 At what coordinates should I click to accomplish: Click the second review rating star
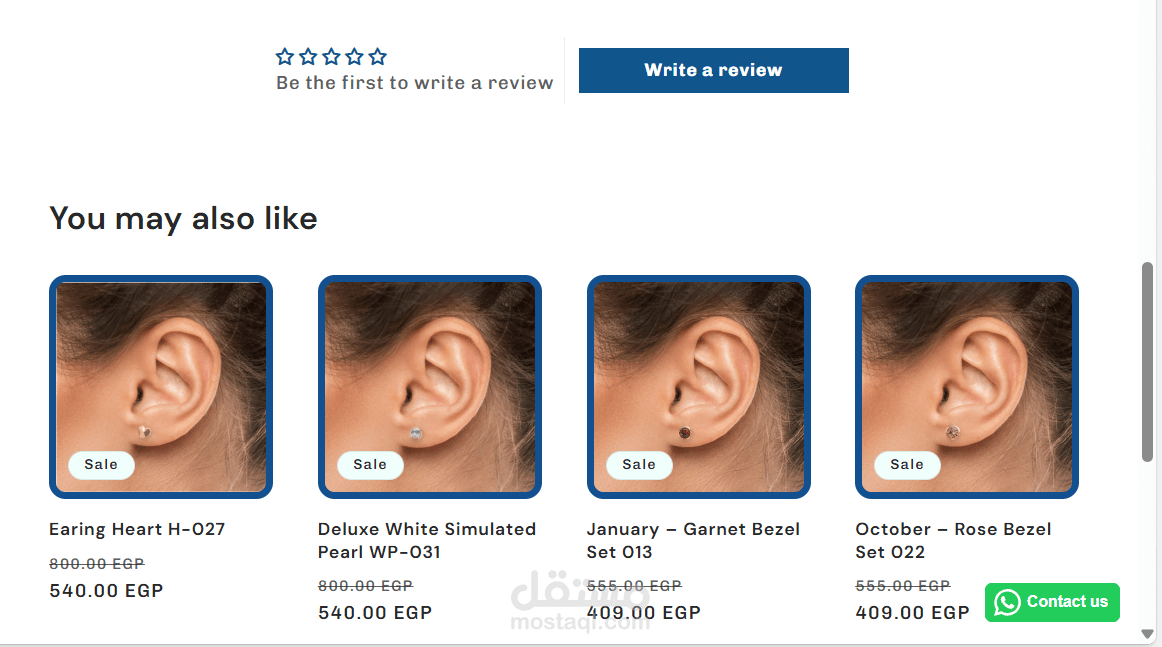point(308,57)
